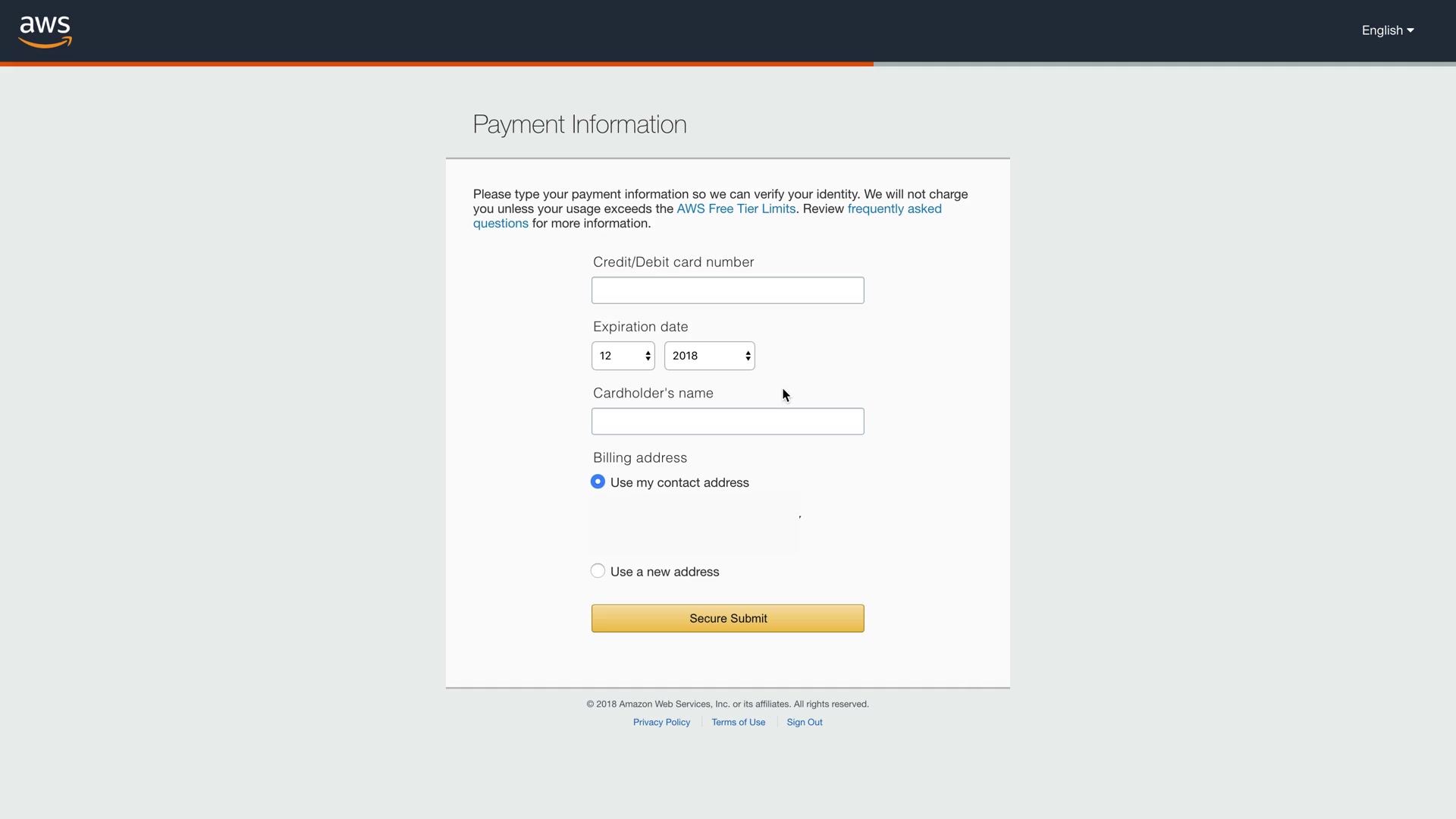
Task: Click the Credit/Debit card number label
Action: [x=673, y=262]
